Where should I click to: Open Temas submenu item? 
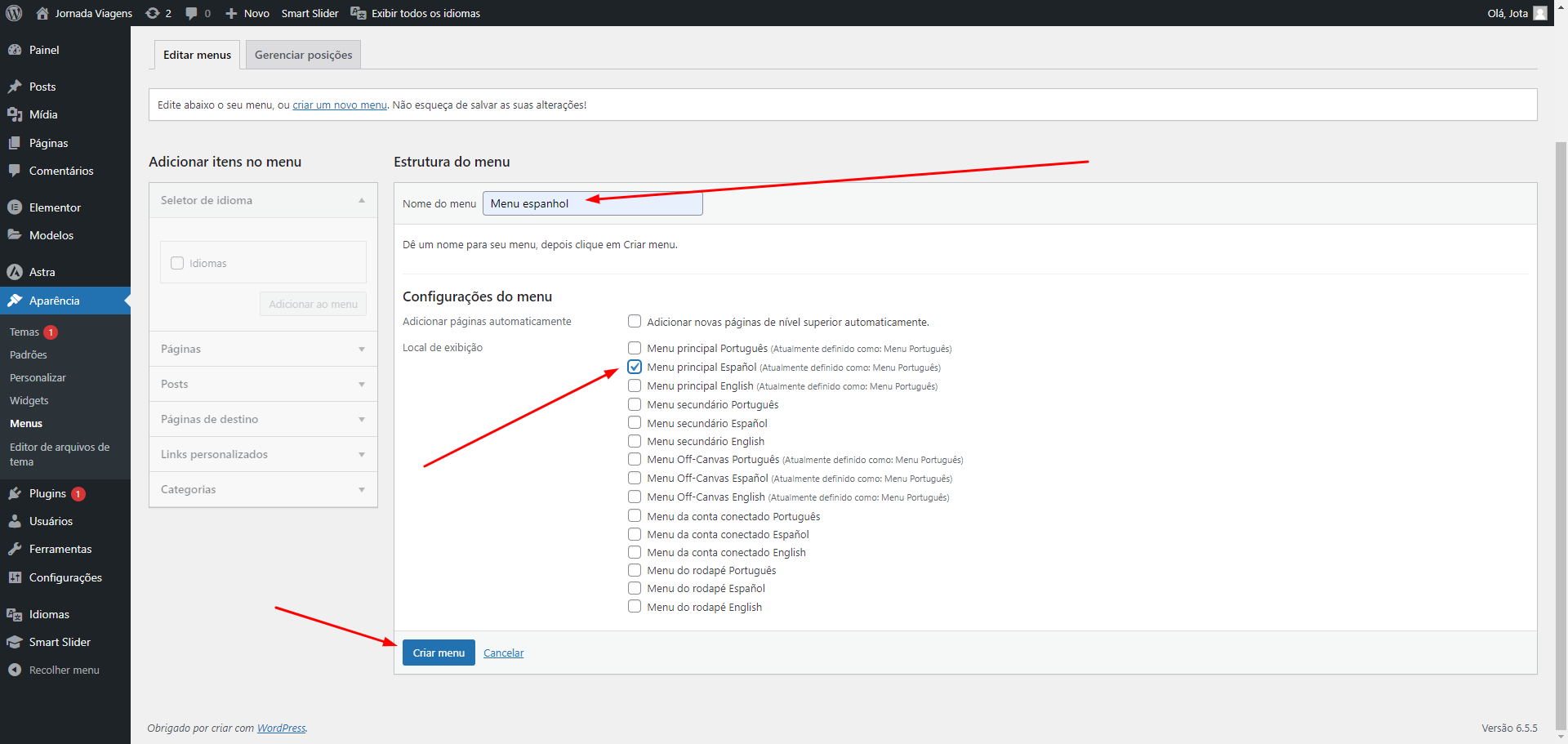[x=24, y=332]
